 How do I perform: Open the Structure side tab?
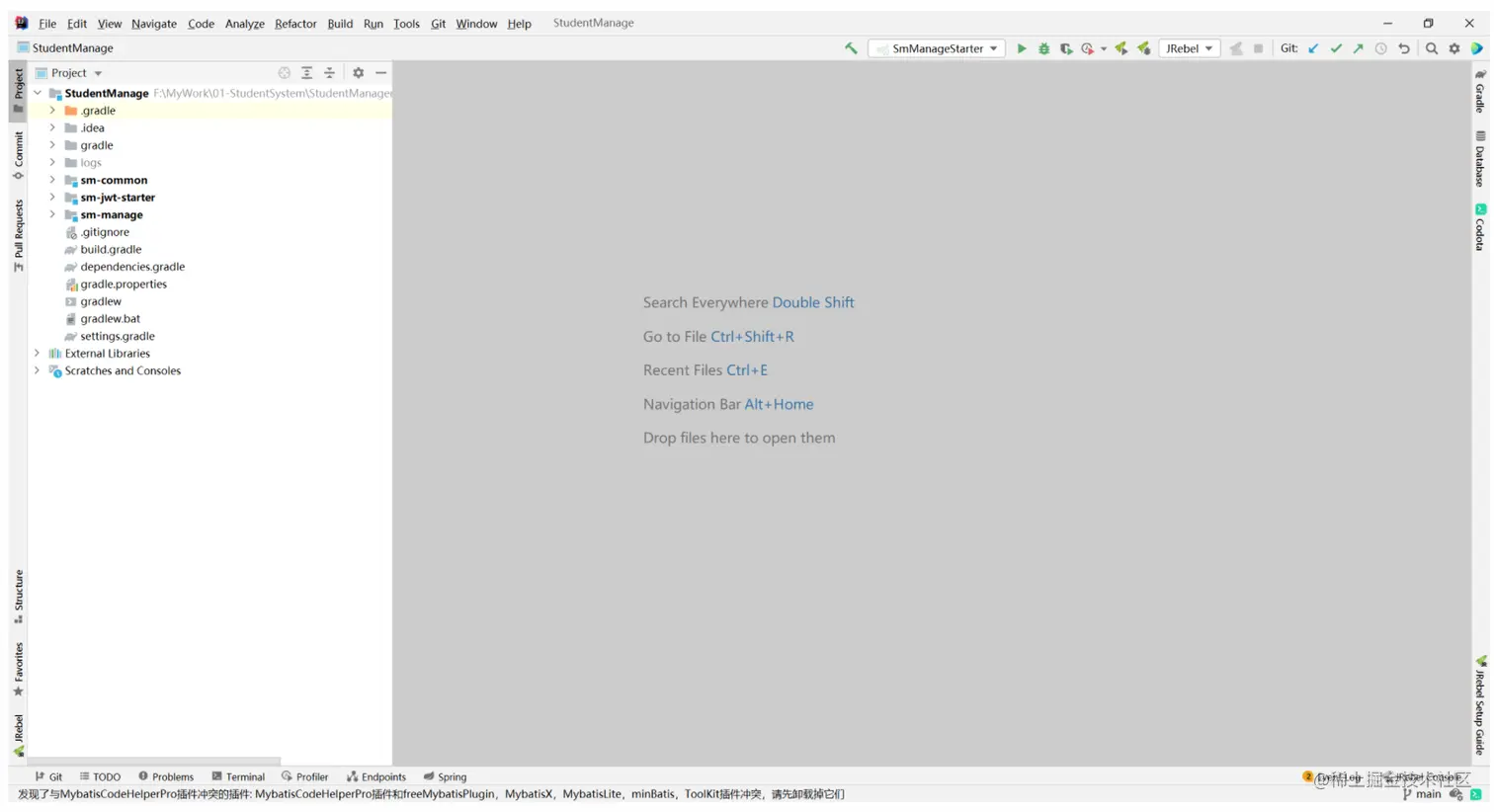pos(18,597)
